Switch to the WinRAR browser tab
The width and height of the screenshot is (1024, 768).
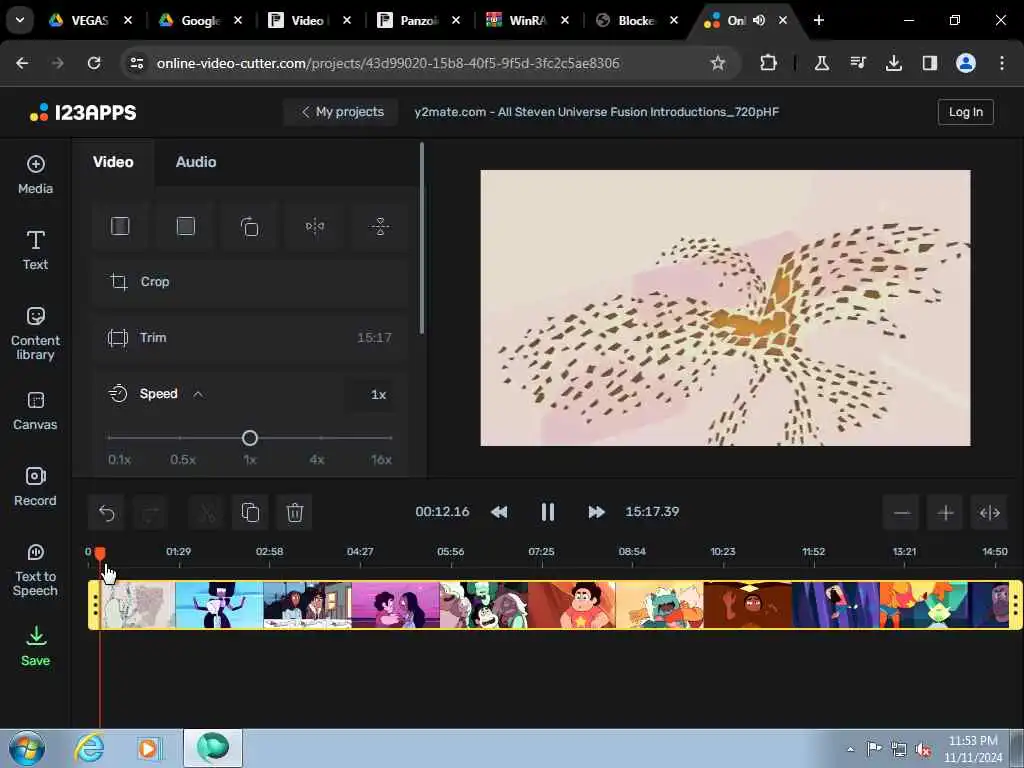(527, 20)
